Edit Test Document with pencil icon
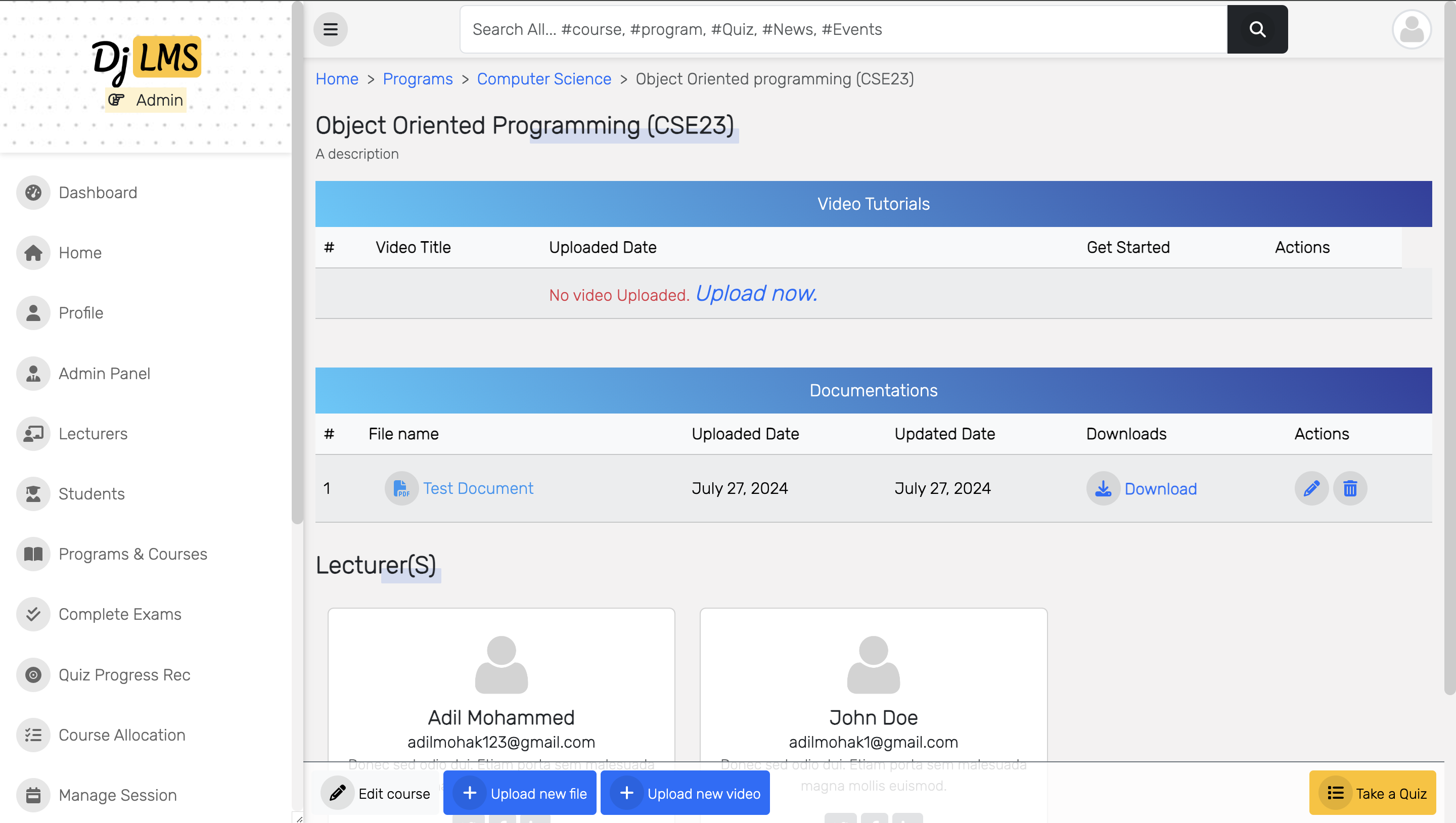Image resolution: width=1456 pixels, height=823 pixels. 1311,488
